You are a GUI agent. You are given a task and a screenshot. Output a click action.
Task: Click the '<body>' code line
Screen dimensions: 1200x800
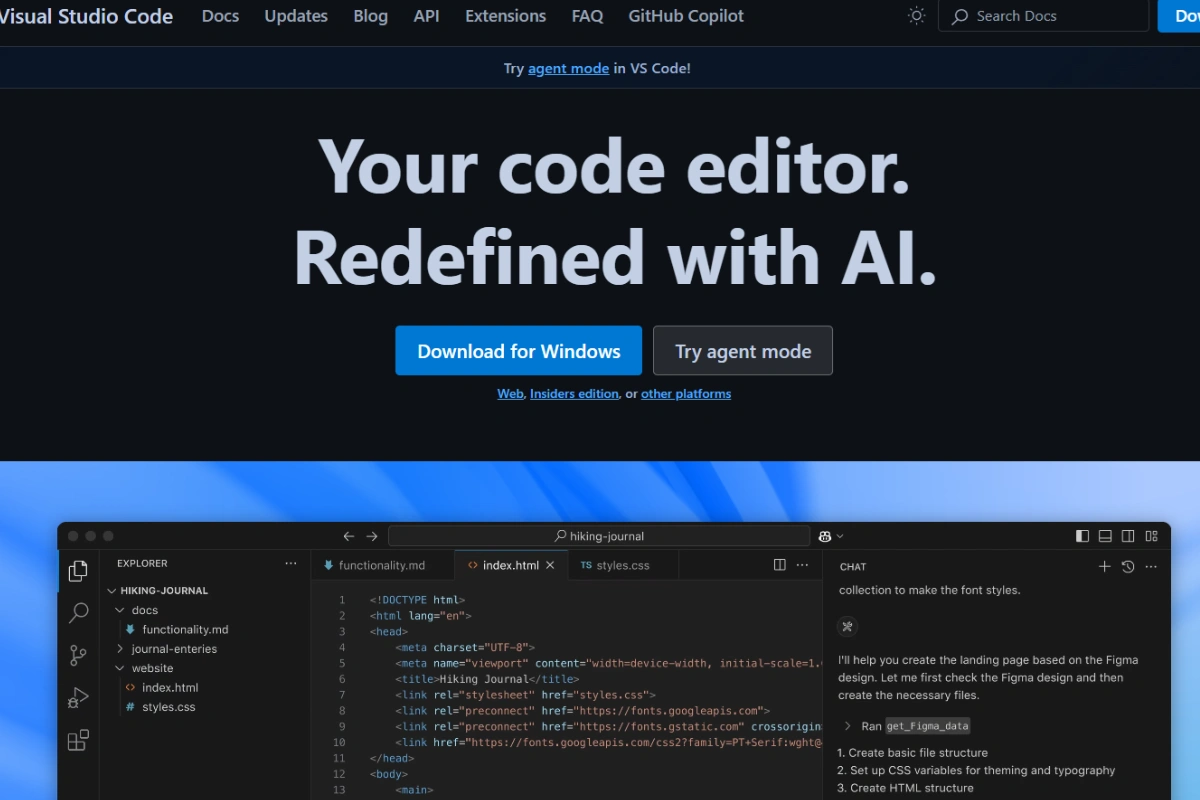[x=388, y=774]
